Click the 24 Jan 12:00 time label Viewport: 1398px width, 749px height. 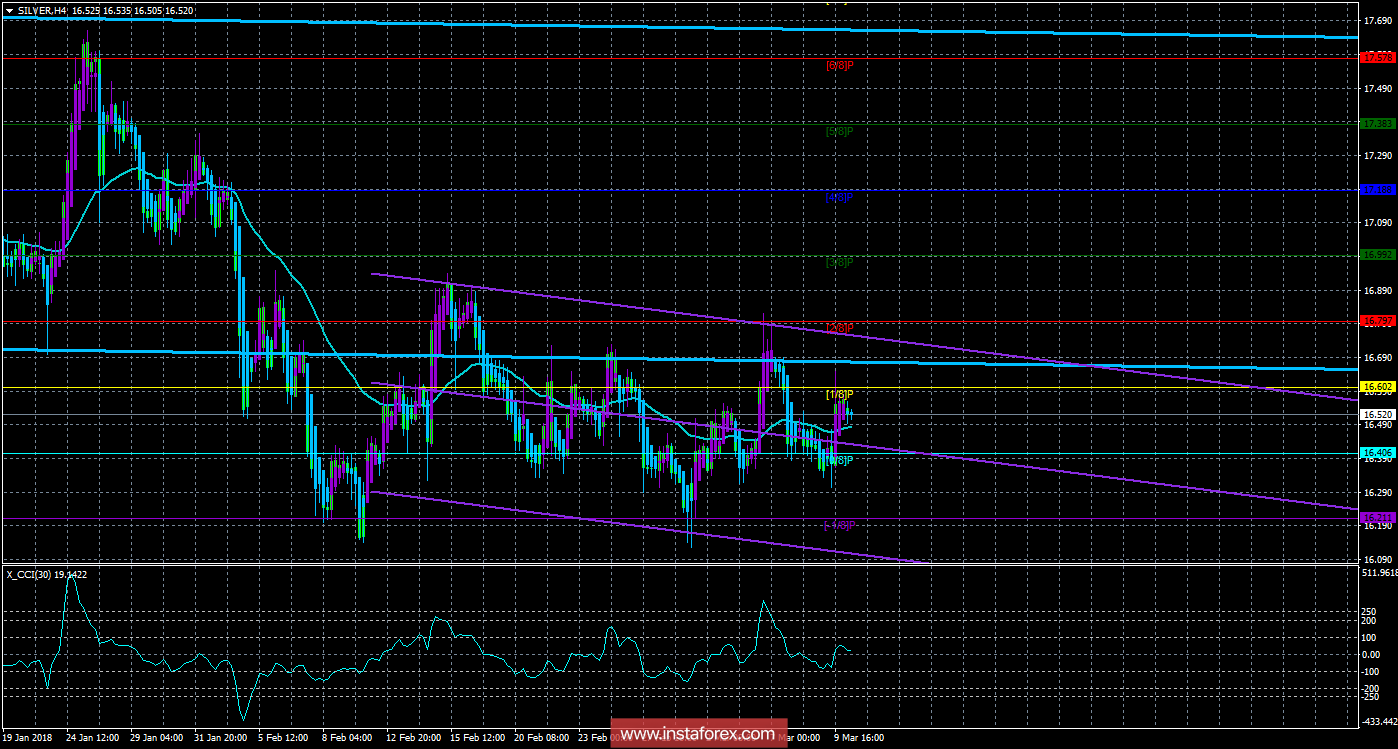[x=91, y=736]
